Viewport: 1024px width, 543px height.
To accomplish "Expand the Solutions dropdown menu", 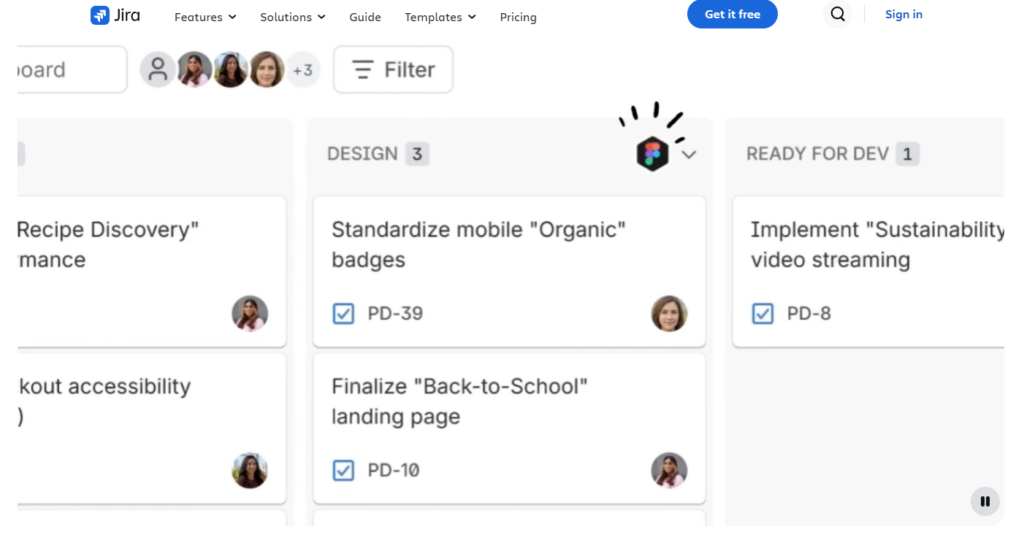I will click(x=293, y=17).
